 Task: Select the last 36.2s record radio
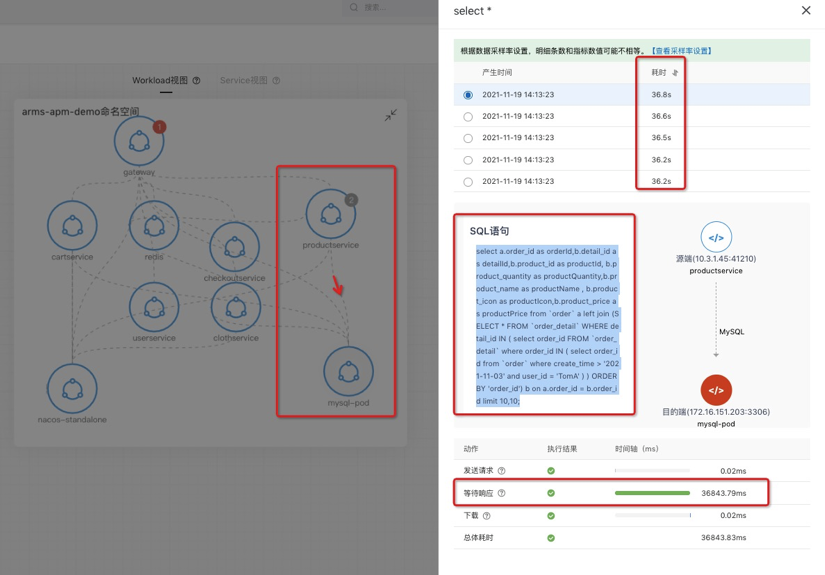tap(468, 182)
